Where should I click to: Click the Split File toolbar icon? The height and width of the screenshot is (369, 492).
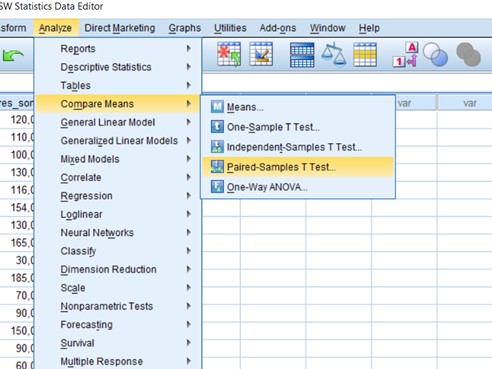[302, 55]
